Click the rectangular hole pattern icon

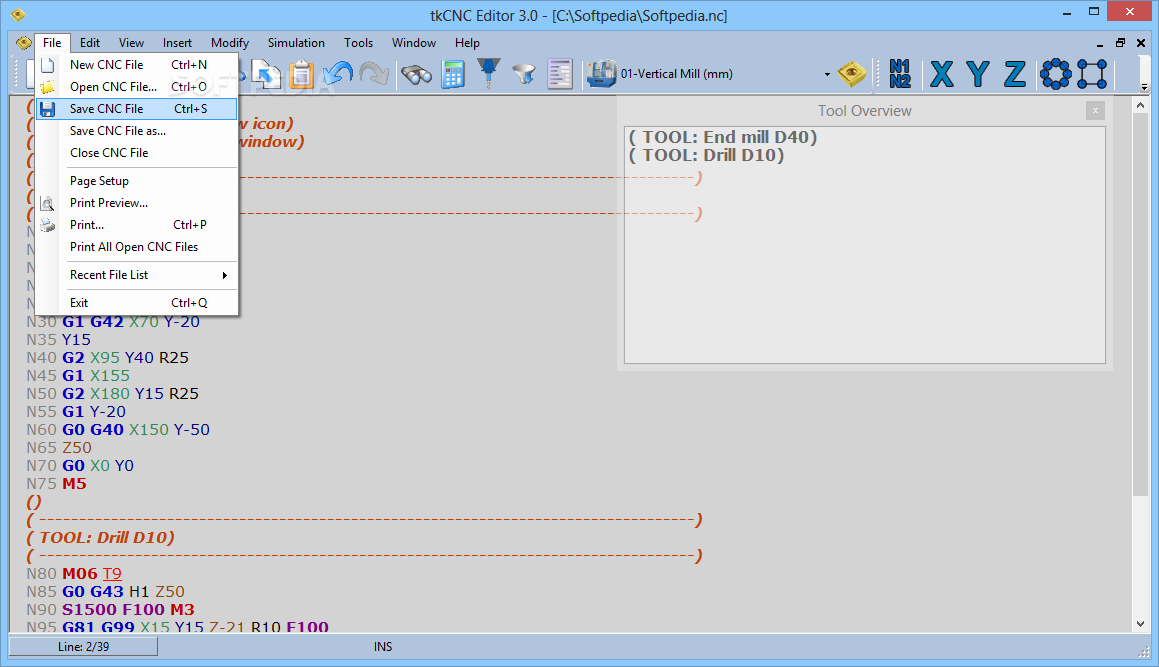(x=1092, y=74)
